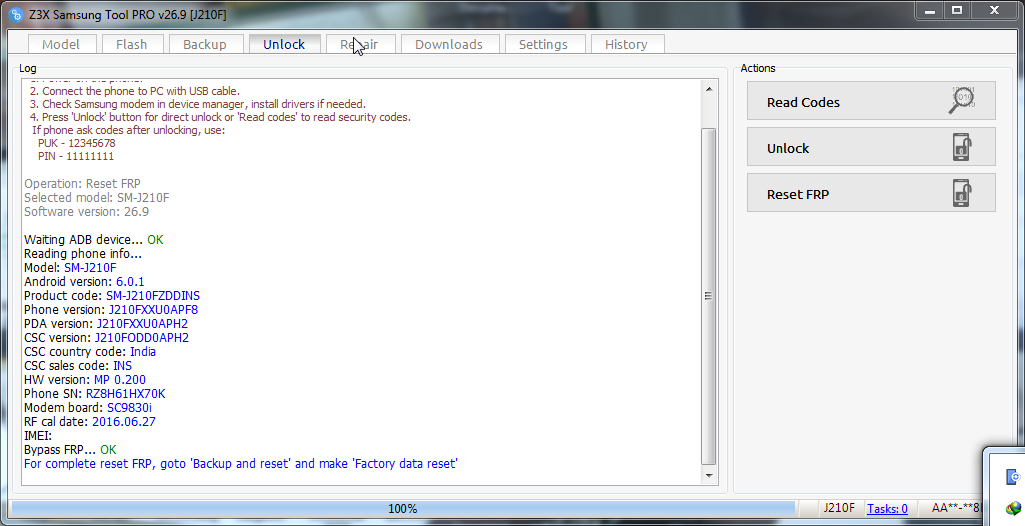The width and height of the screenshot is (1025, 526).
Task: Switch to the Flash tab
Action: pyautogui.click(x=131, y=44)
